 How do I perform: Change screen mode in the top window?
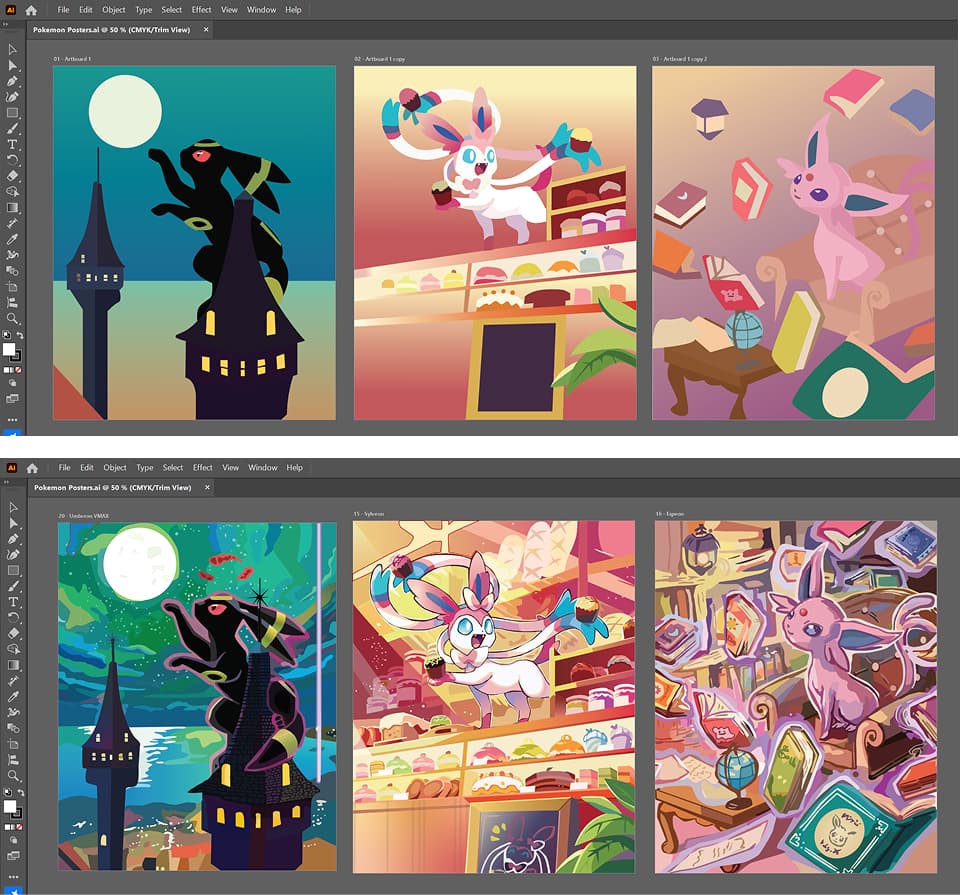[12, 399]
